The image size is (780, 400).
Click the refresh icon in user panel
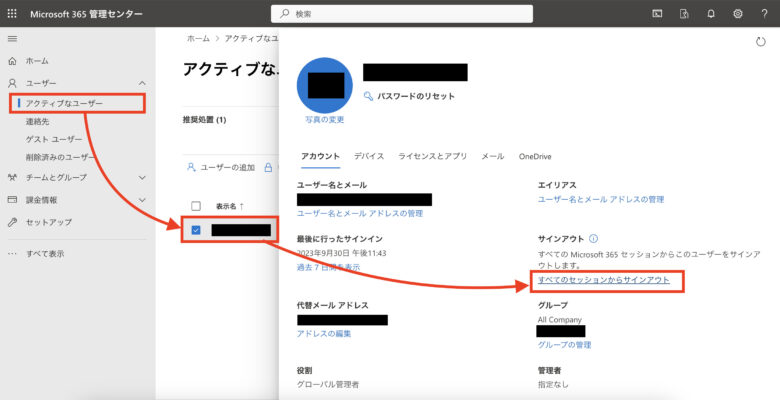coord(760,42)
